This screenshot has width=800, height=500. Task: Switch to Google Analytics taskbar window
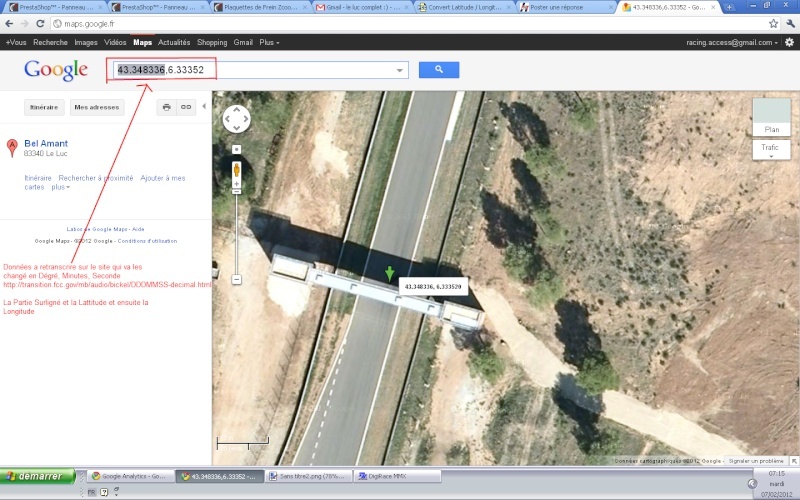tap(130, 476)
